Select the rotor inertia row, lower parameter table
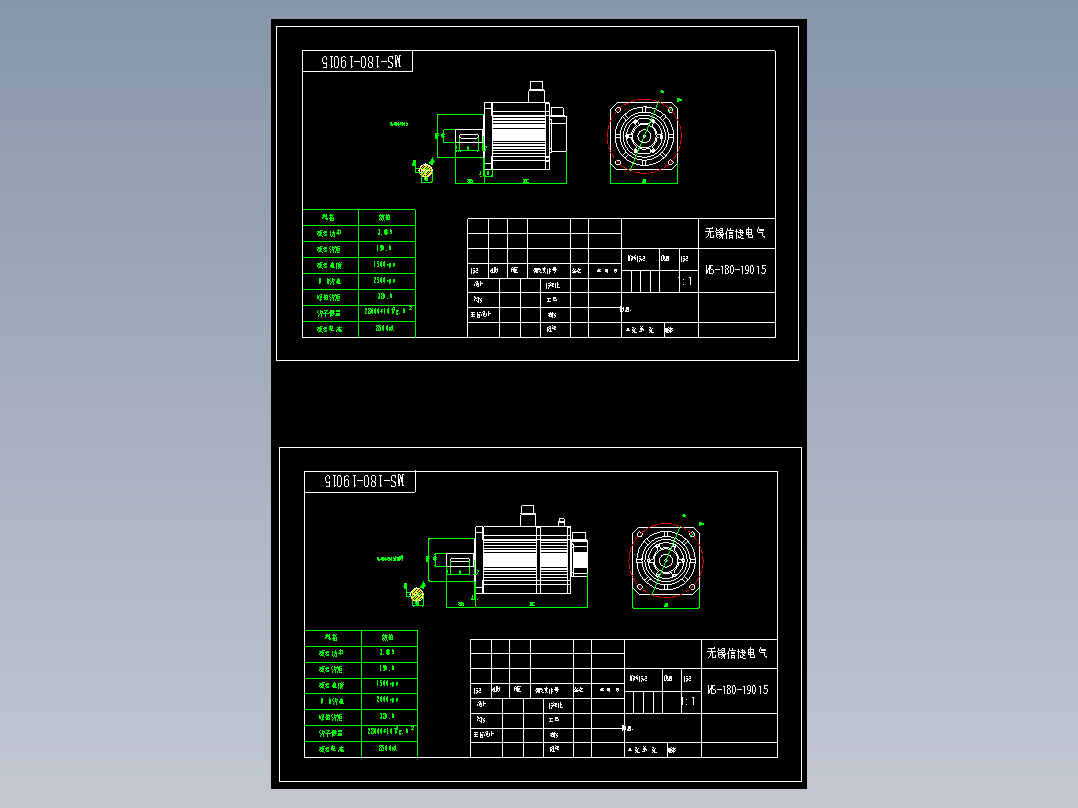The image size is (1078, 808). point(362,733)
